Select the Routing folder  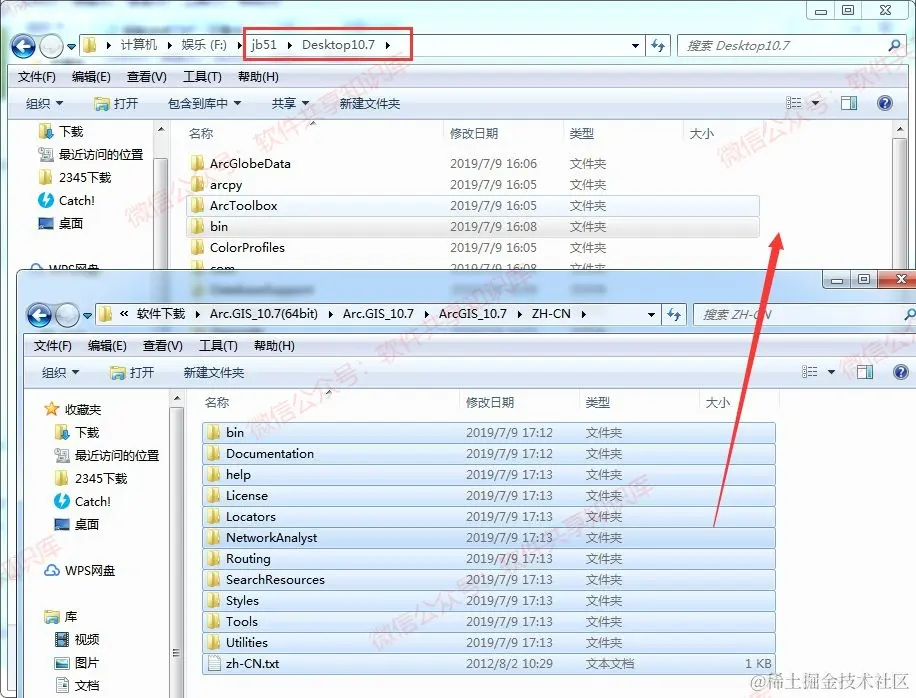(488, 559)
